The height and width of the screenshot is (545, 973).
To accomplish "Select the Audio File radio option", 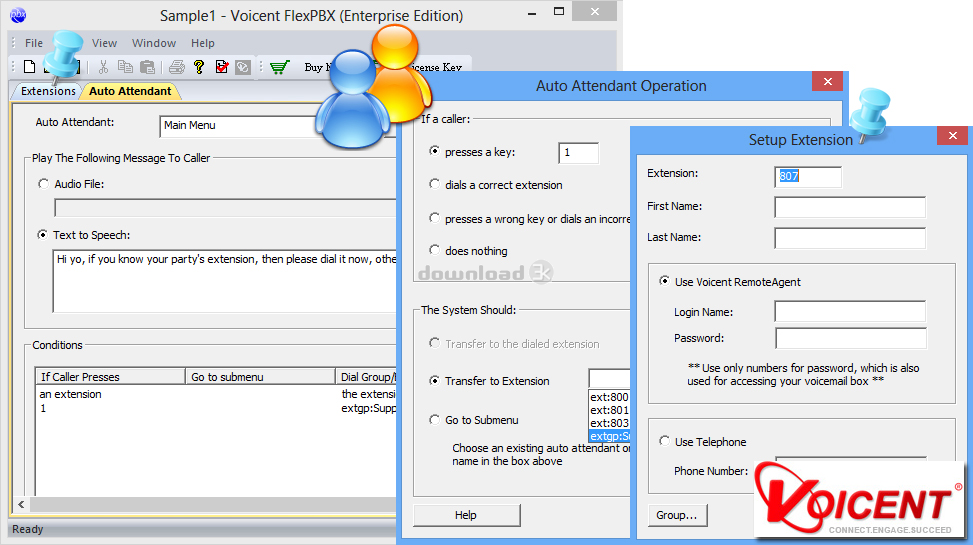I will (x=43, y=184).
